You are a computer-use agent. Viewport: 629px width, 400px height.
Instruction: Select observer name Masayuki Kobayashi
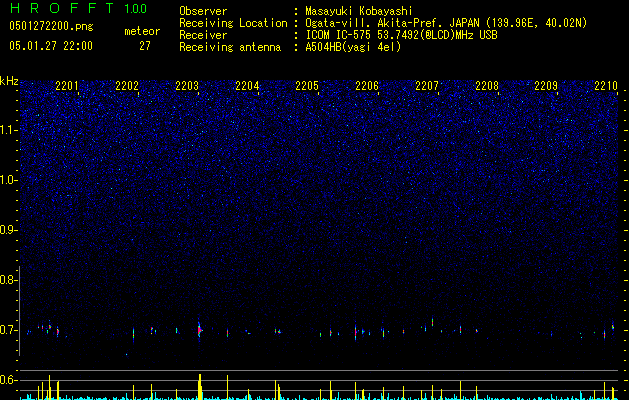pos(359,11)
